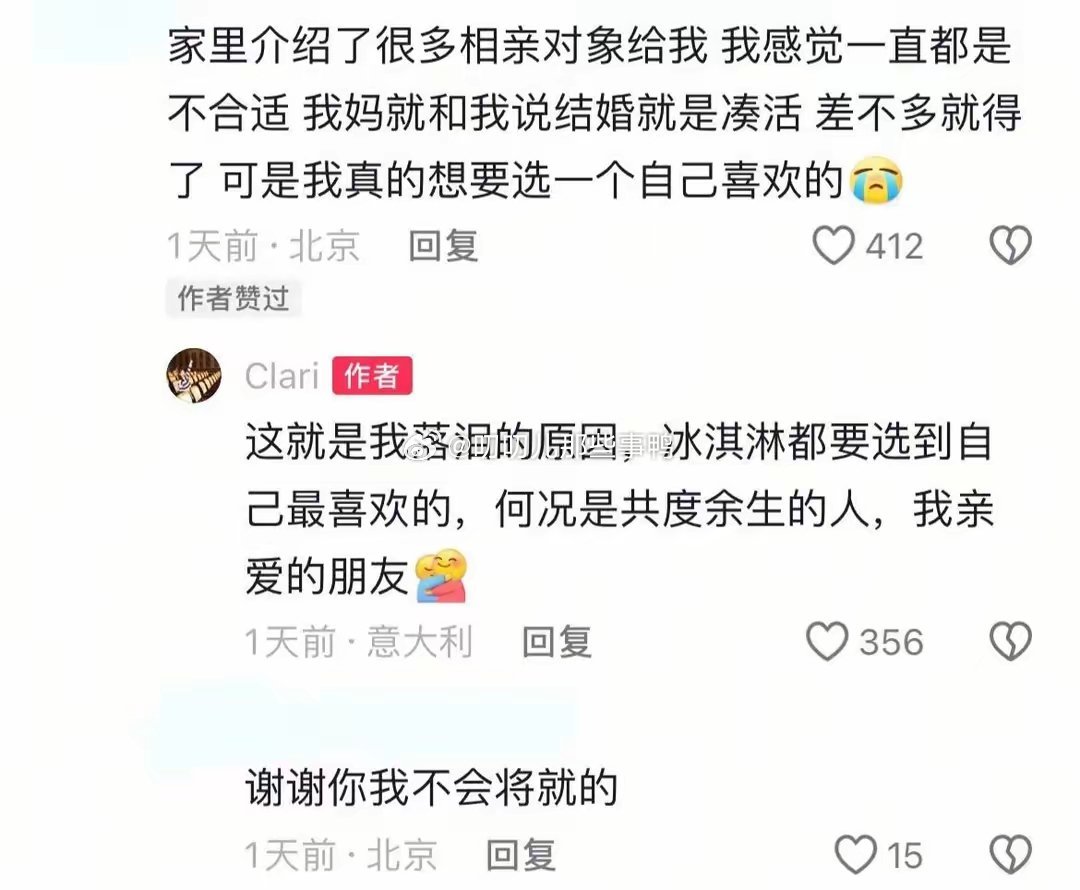This screenshot has width=1080, height=890.
Task: Open Clari's profile avatar
Action: click(194, 375)
